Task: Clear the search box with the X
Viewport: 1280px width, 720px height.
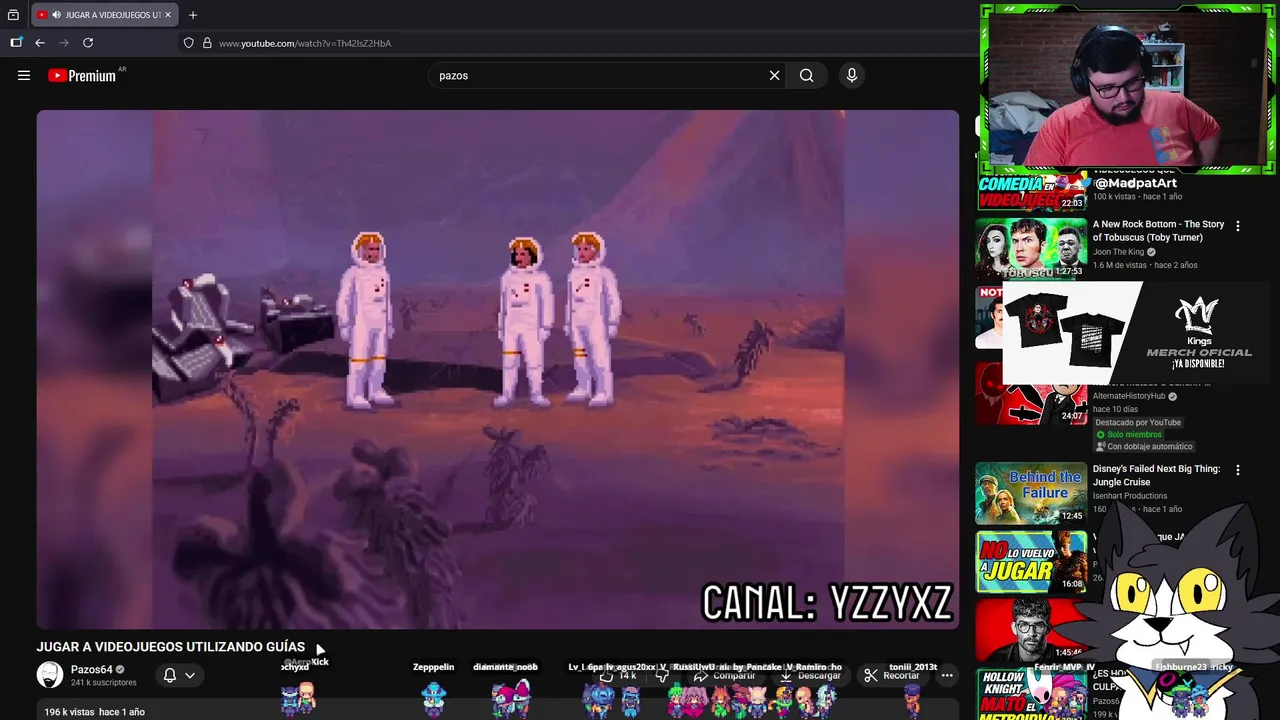Action: point(774,75)
